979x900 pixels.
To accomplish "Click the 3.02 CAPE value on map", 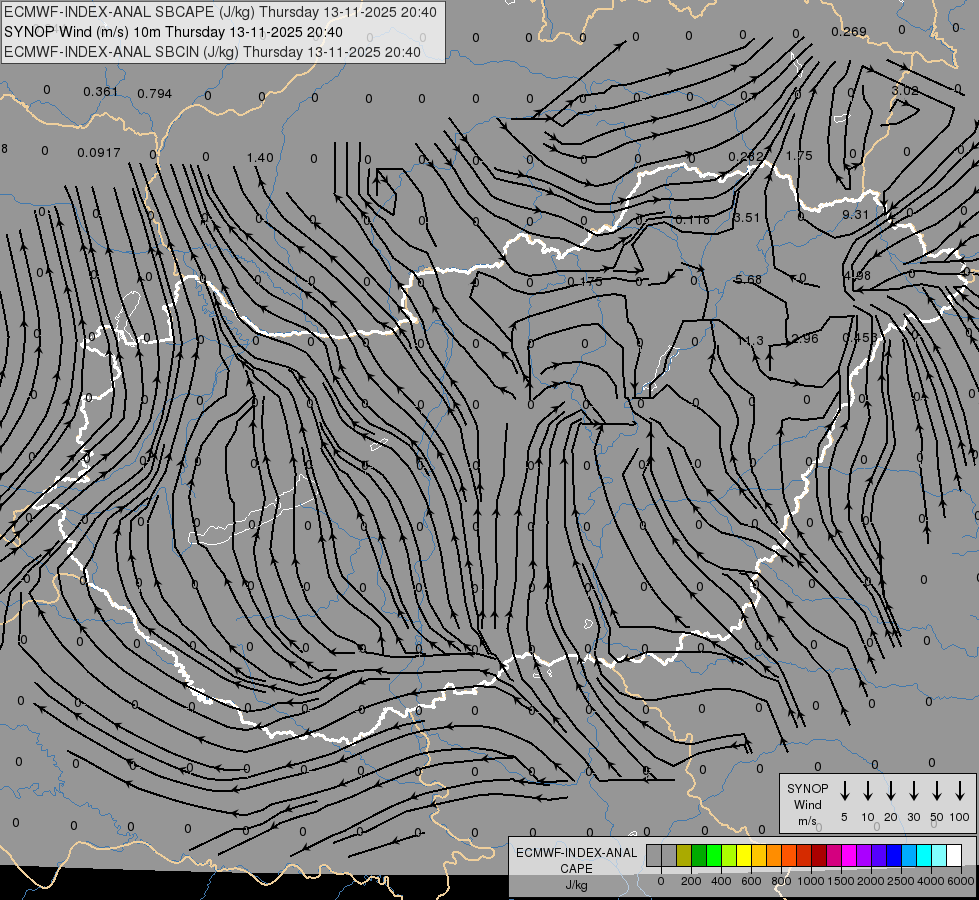I will click(x=904, y=91).
